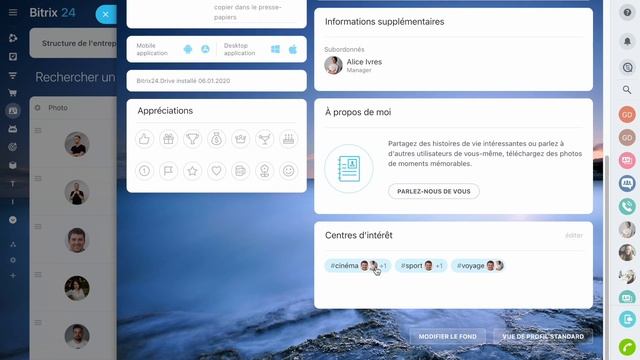This screenshot has width=640, height=360.
Task: Open the help question mark icon
Action: [x=627, y=13]
